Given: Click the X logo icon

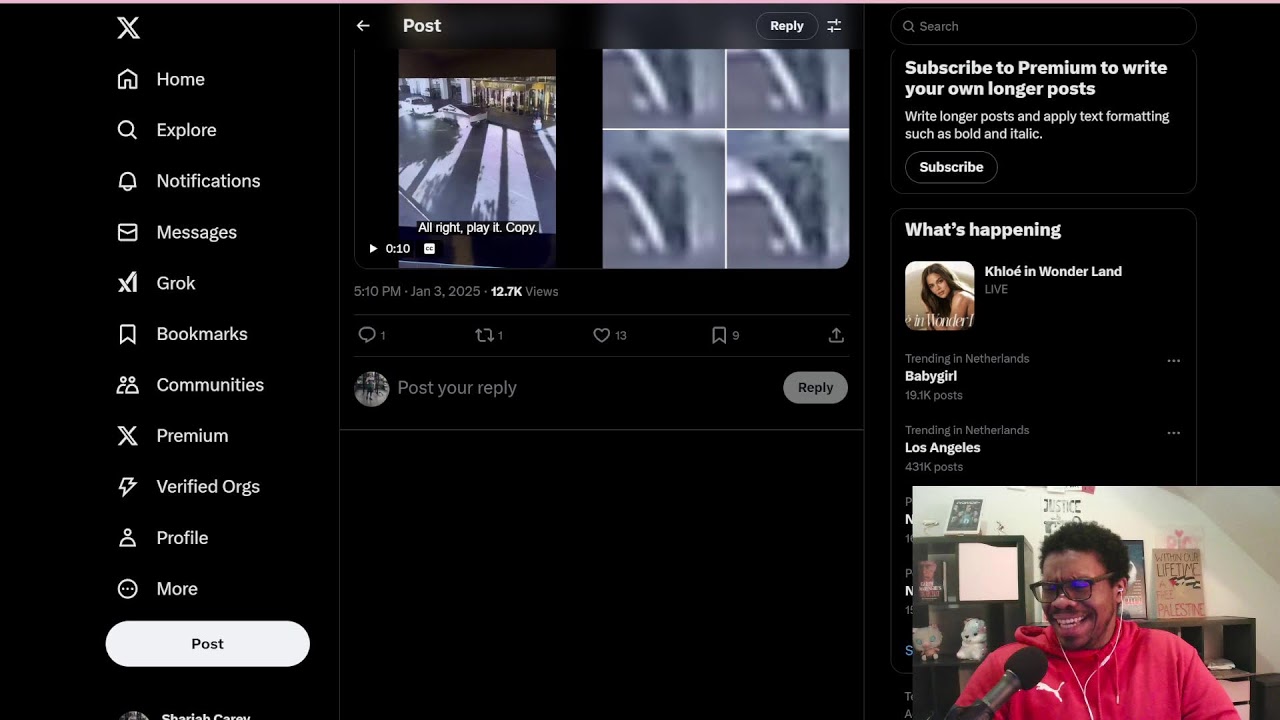Looking at the screenshot, I should click(x=128, y=28).
